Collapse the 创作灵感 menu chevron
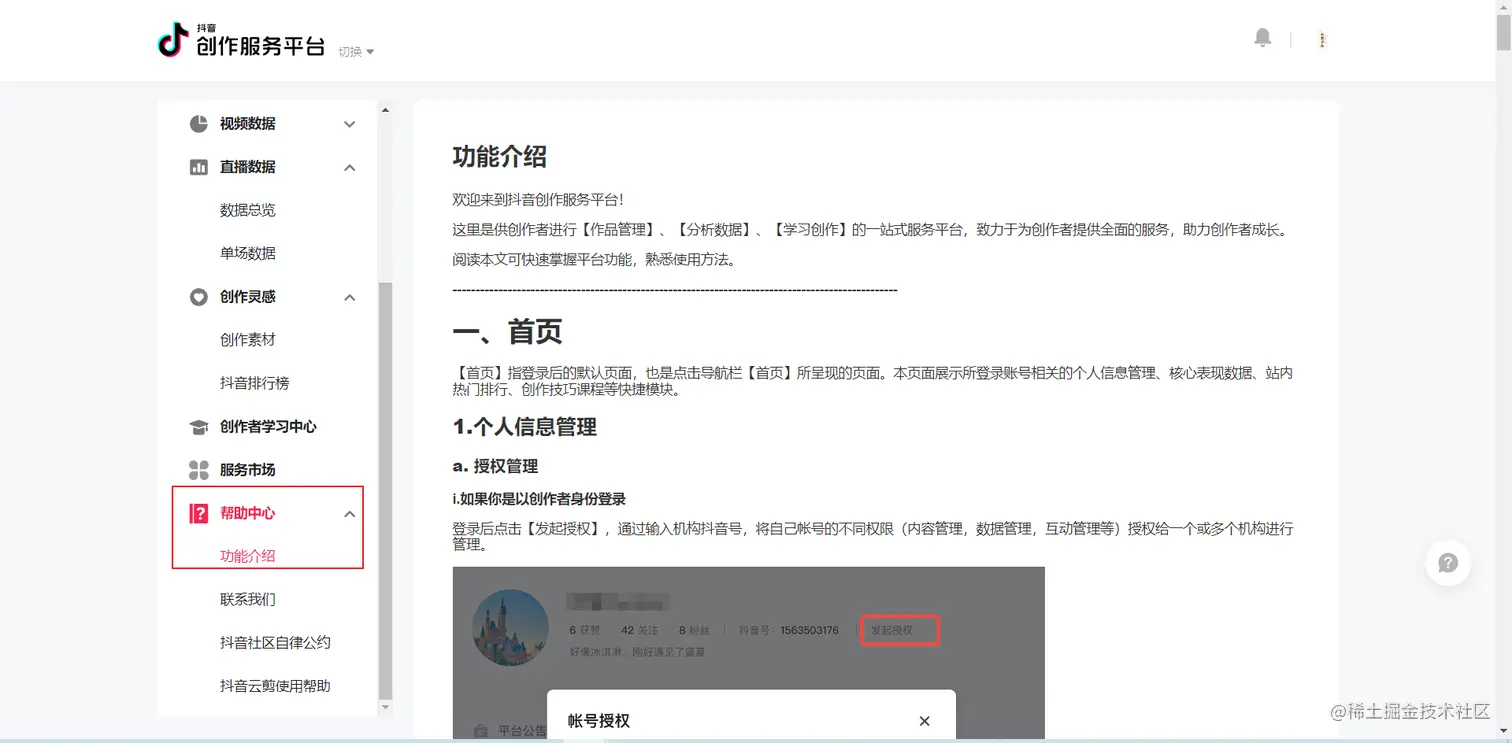This screenshot has height=743, width=1512. pos(349,297)
